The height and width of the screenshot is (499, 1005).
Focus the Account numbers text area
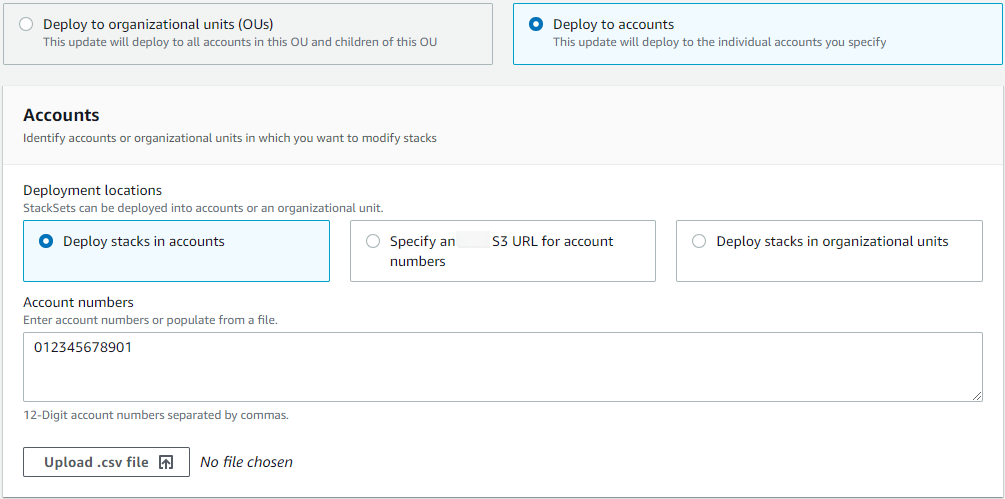coord(502,375)
